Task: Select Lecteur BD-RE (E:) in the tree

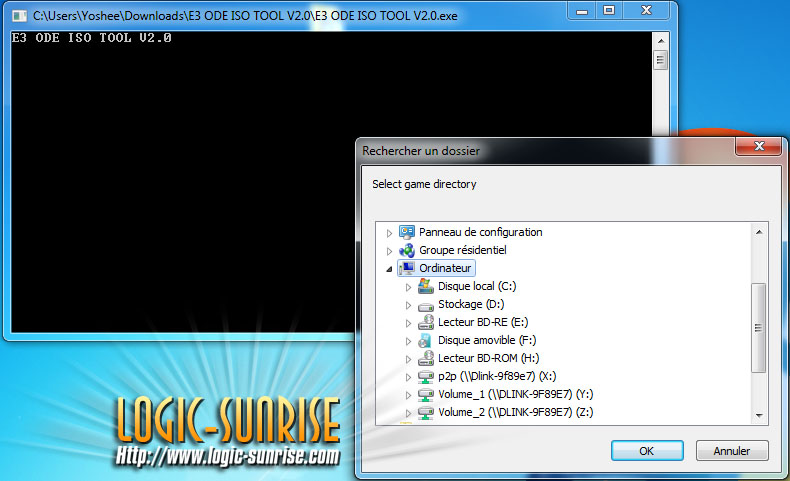Action: tap(483, 322)
